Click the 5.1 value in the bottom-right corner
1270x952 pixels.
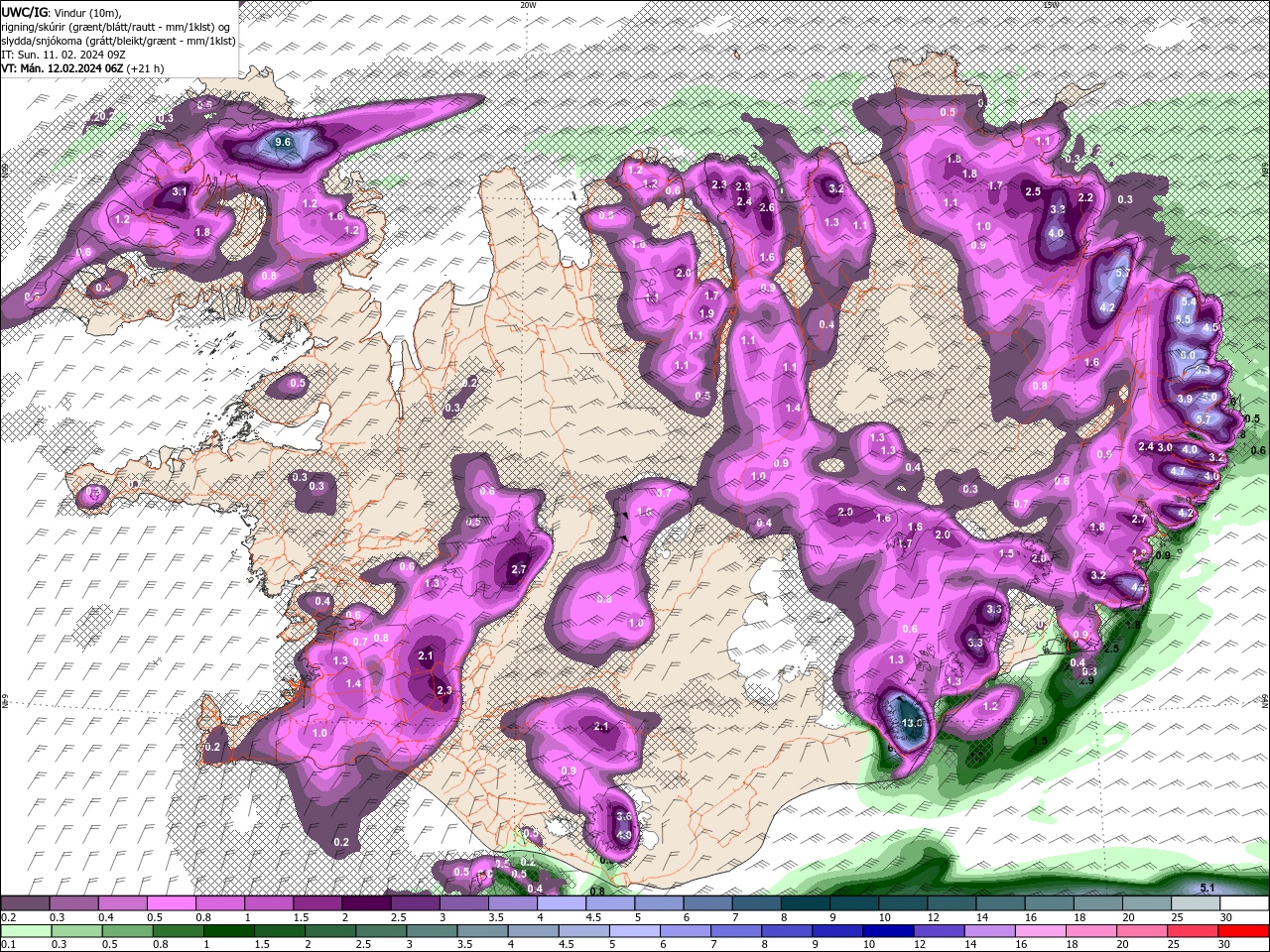(1207, 888)
